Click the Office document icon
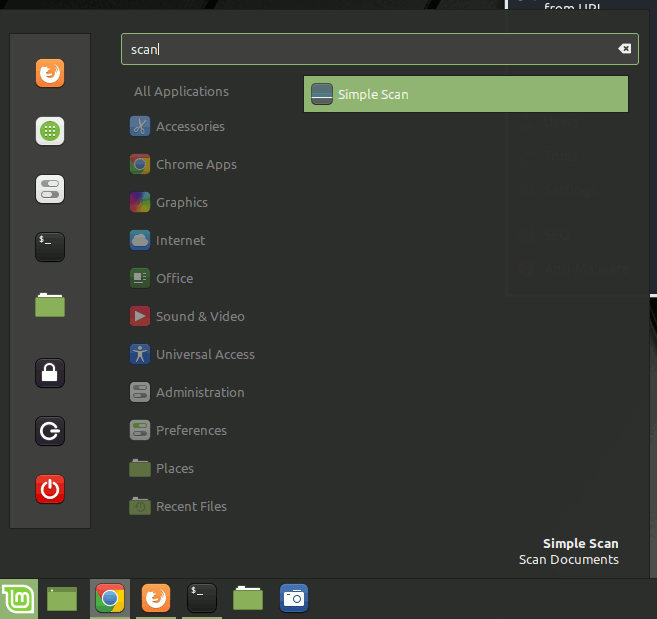The height and width of the screenshot is (619, 657). coord(140,278)
